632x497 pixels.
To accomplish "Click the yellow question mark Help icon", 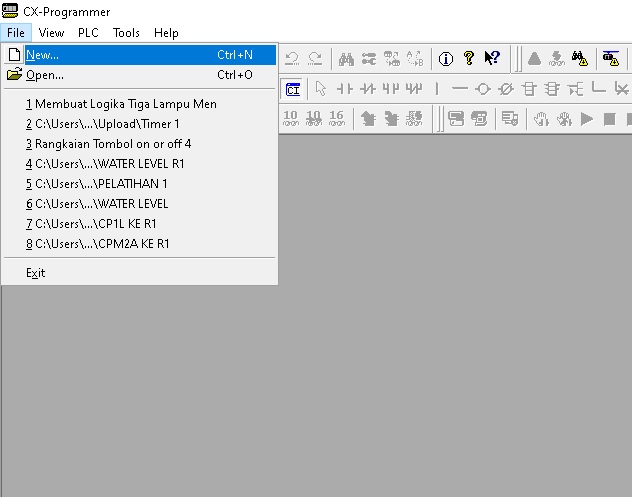I will (x=469, y=59).
